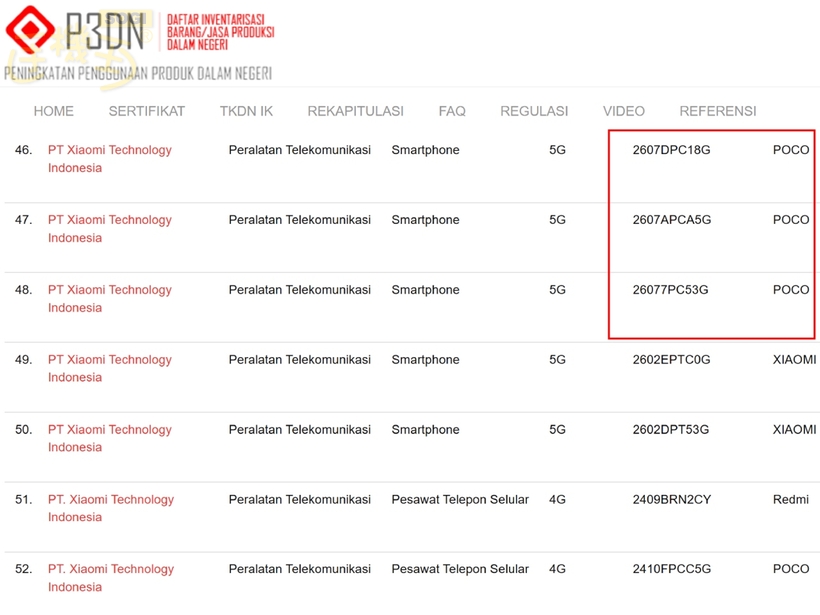
Task: Click PT Xiaomi Technology link in row 50
Action: pos(110,438)
